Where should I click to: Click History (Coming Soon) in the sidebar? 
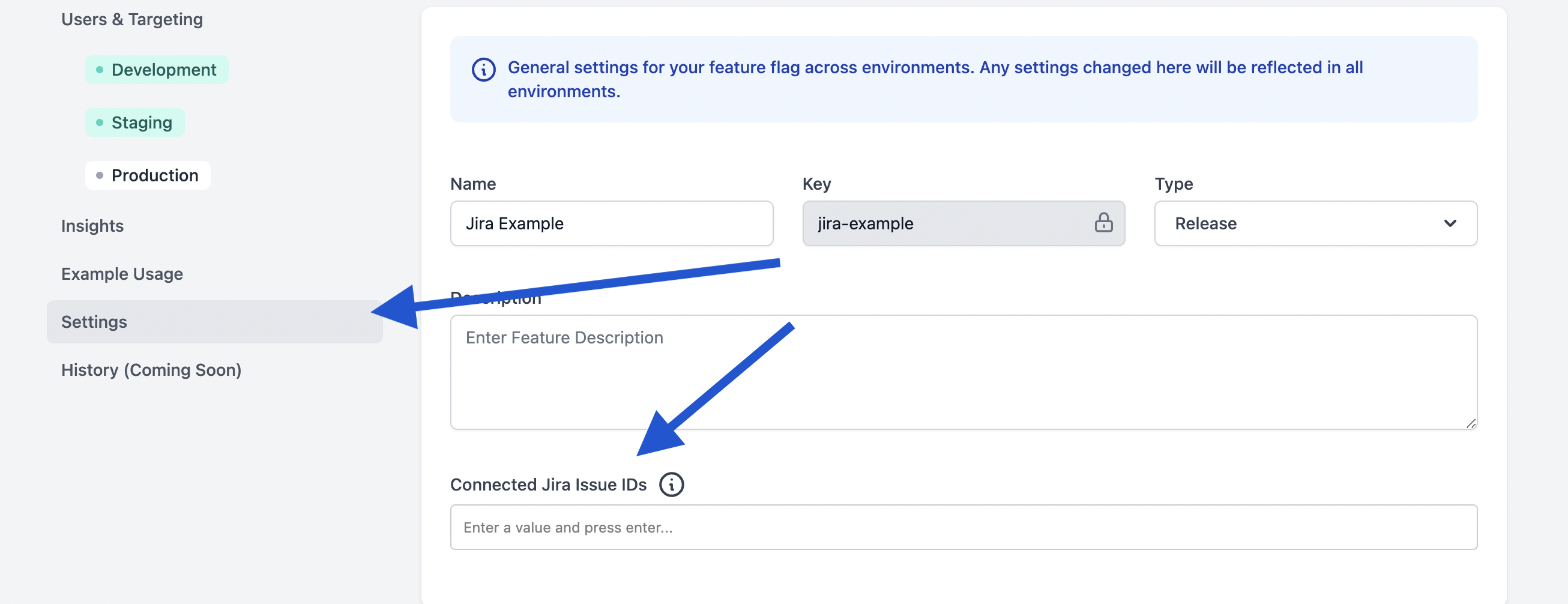(151, 370)
